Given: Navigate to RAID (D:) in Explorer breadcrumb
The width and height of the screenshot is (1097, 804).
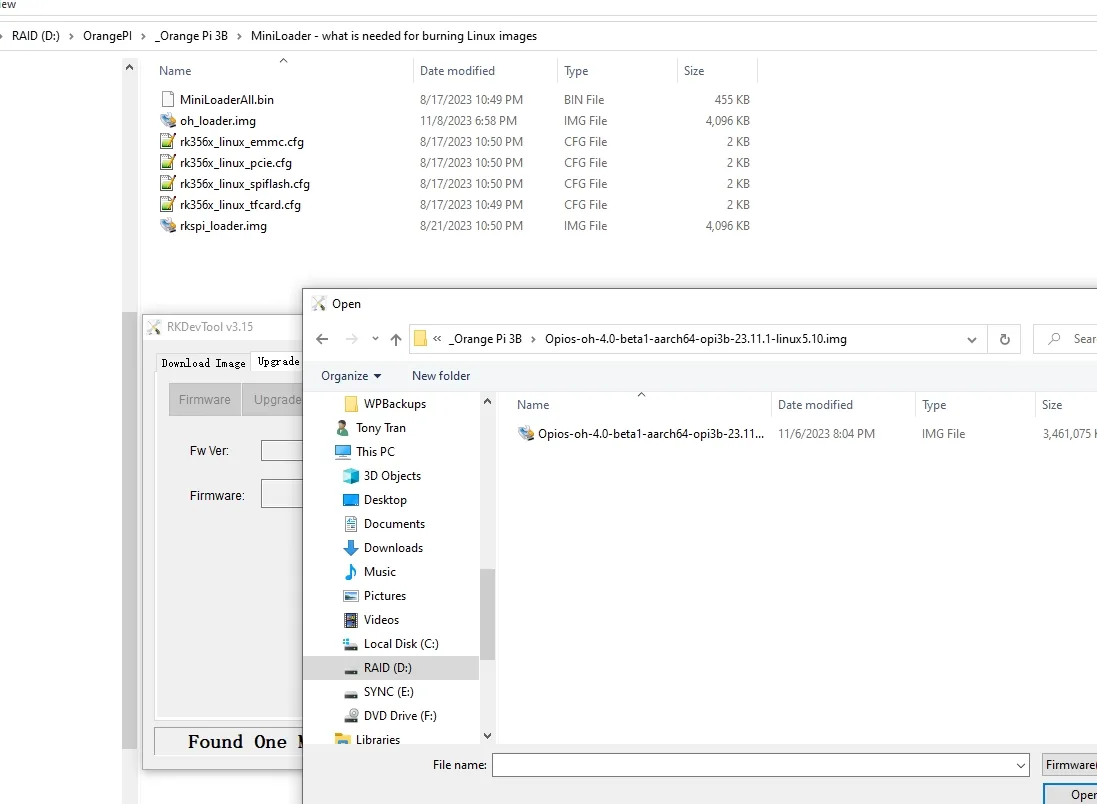Looking at the screenshot, I should [36, 36].
